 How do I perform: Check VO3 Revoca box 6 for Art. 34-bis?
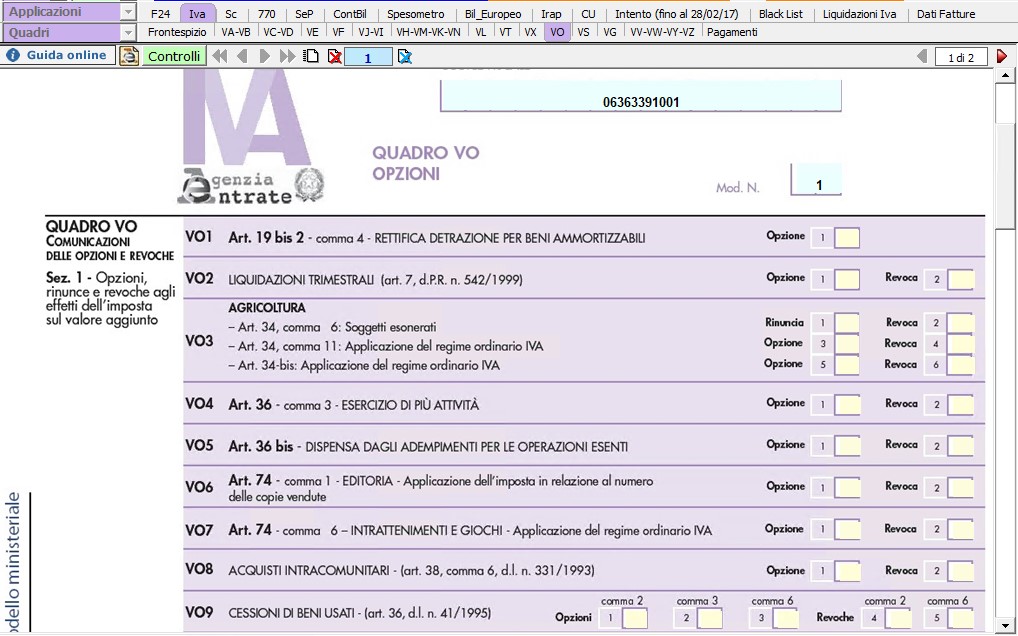[960, 365]
